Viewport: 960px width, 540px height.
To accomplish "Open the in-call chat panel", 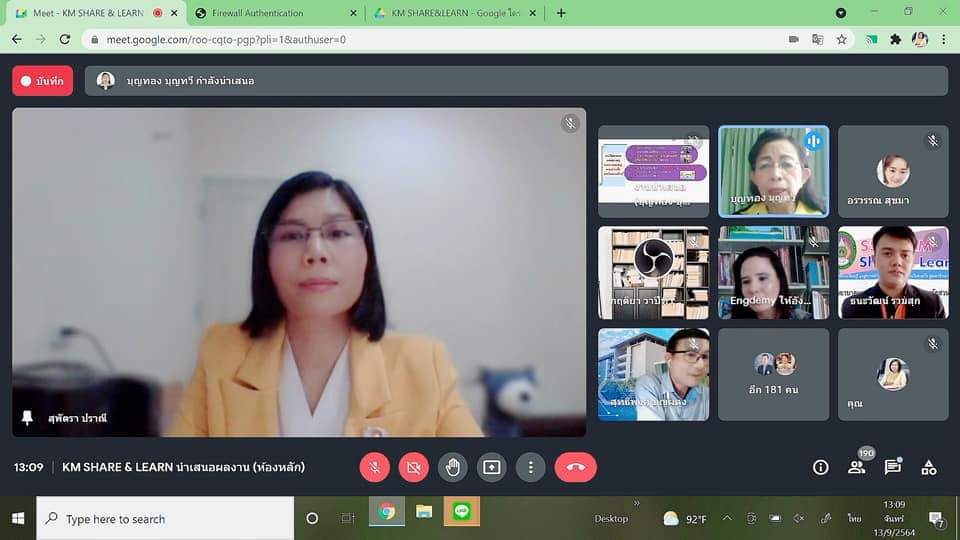I will (892, 467).
